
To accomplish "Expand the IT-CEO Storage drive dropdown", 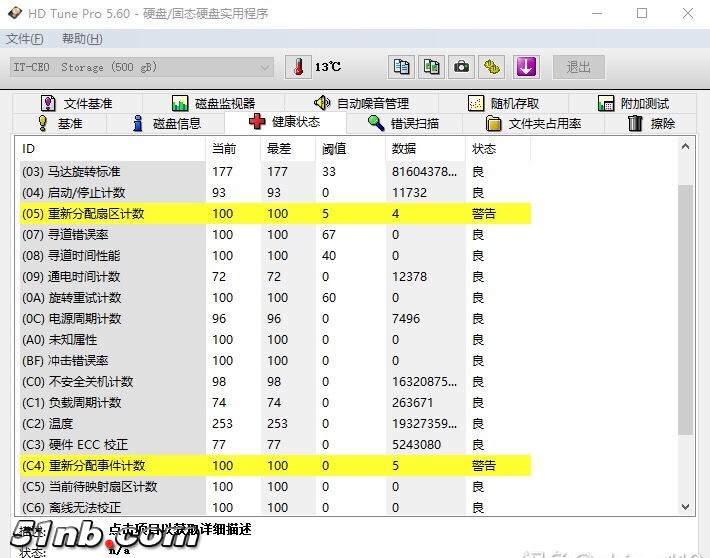I will click(x=264, y=67).
